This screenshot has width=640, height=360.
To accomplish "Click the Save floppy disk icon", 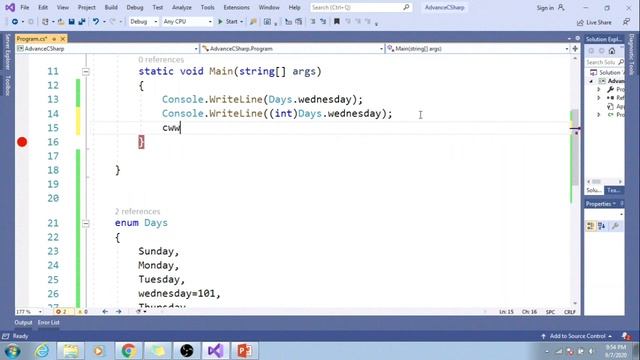I will click(x=71, y=22).
